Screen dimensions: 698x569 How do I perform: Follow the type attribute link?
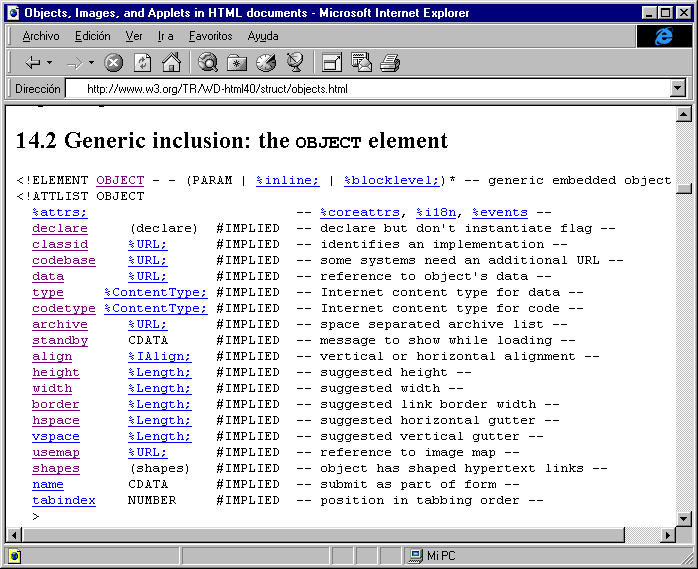click(48, 293)
